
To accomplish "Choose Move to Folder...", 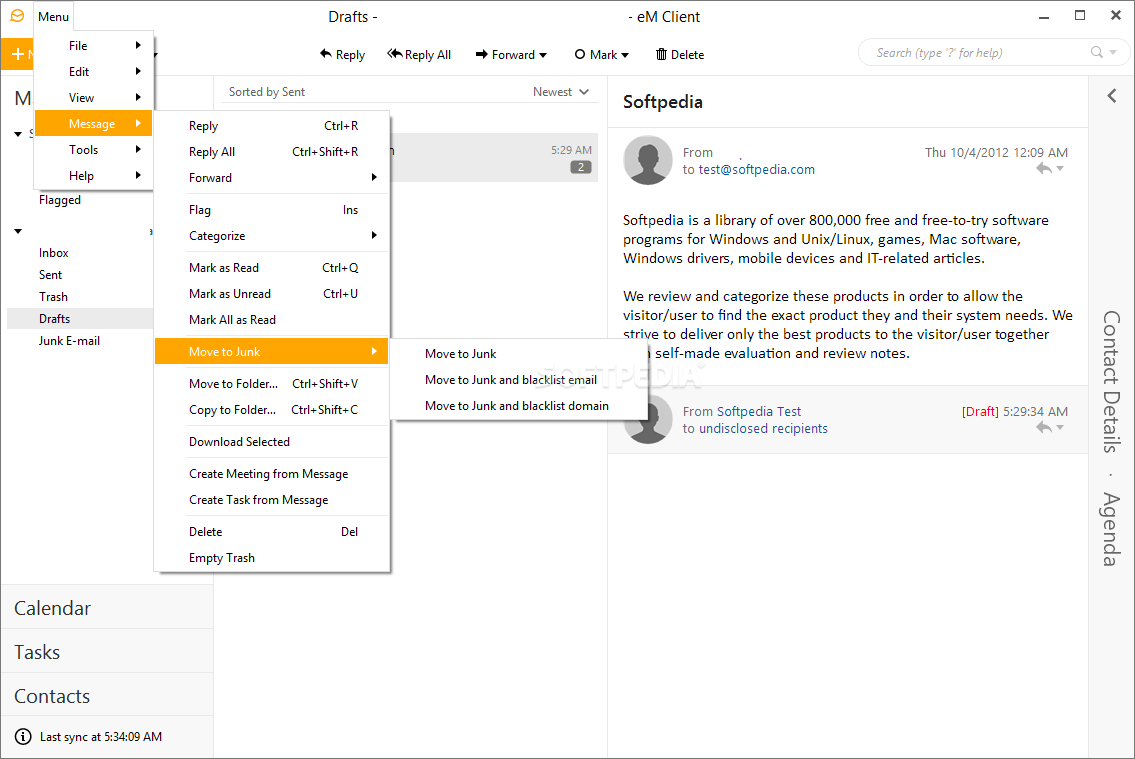I will pyautogui.click(x=272, y=383).
